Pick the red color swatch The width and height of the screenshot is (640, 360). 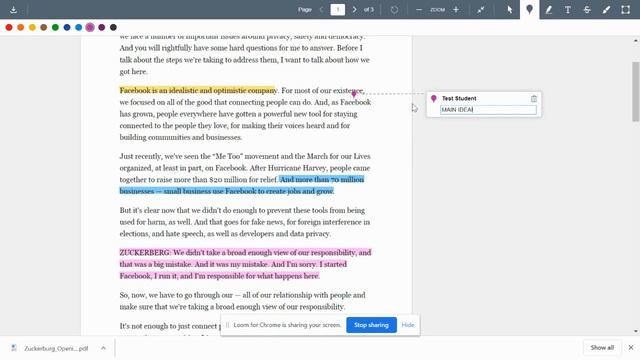[9, 27]
